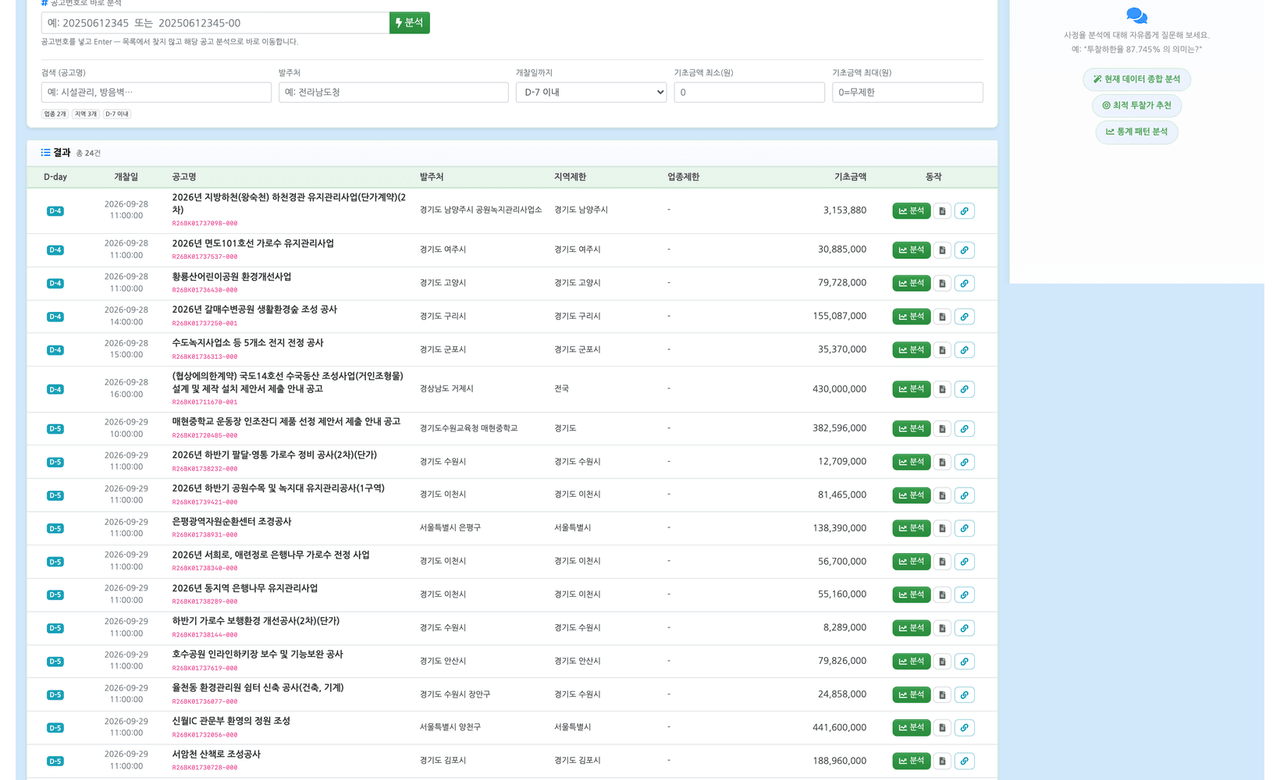The height and width of the screenshot is (780, 1280).
Task: Open link icon for 8,289,000 row
Action: 964,628
